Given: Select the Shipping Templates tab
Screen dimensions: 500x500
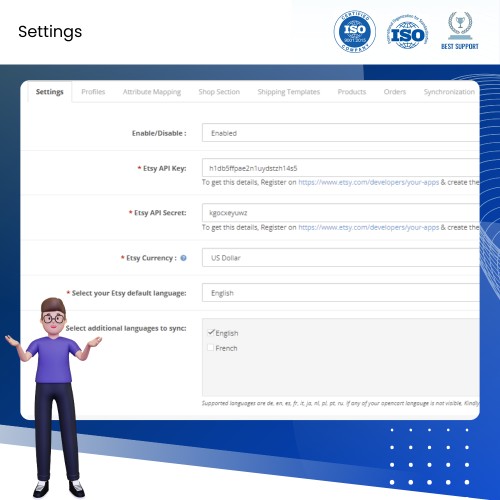Looking at the screenshot, I should 289,92.
